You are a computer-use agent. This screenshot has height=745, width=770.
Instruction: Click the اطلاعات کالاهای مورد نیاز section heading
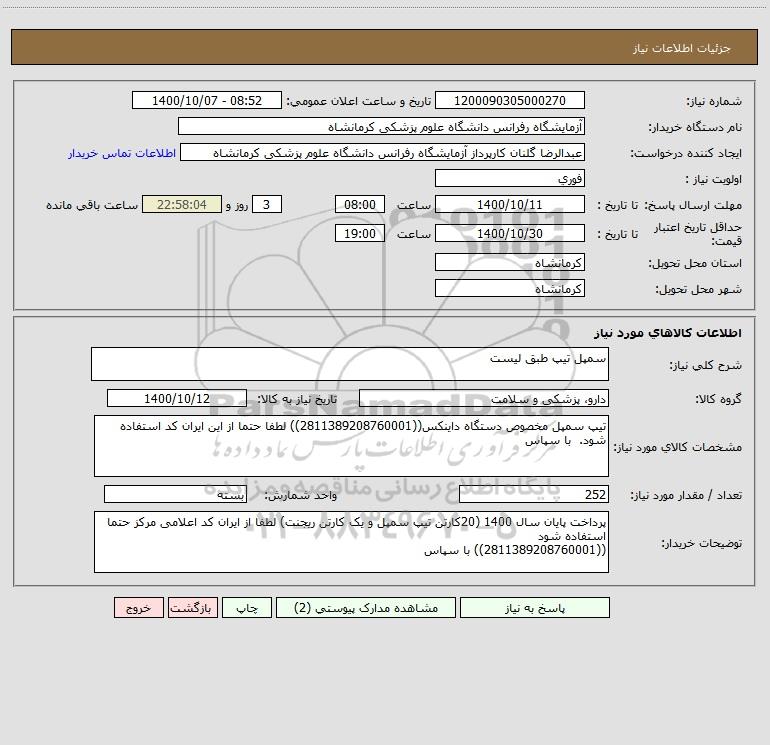click(667, 333)
